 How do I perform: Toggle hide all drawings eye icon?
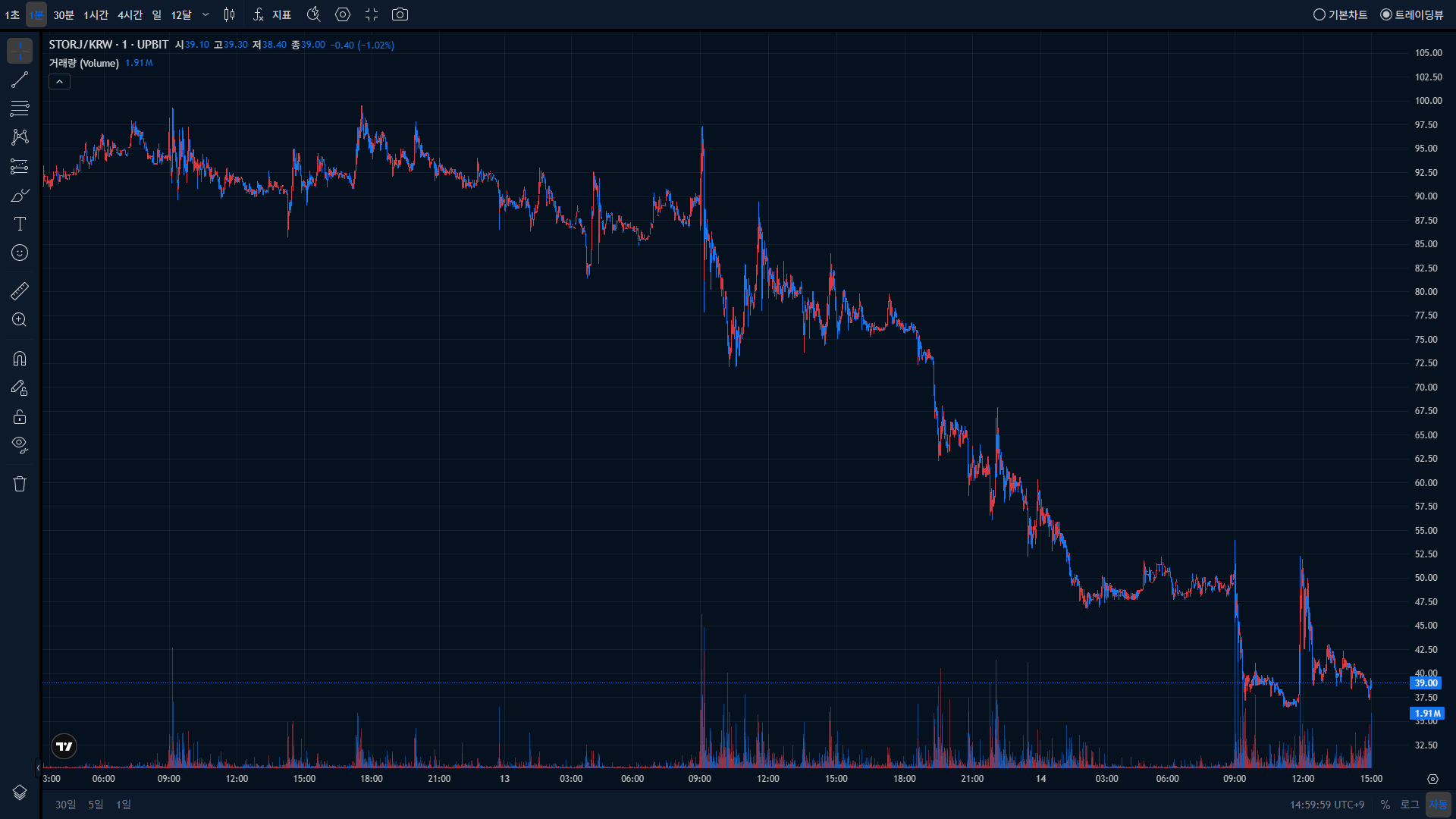point(20,445)
